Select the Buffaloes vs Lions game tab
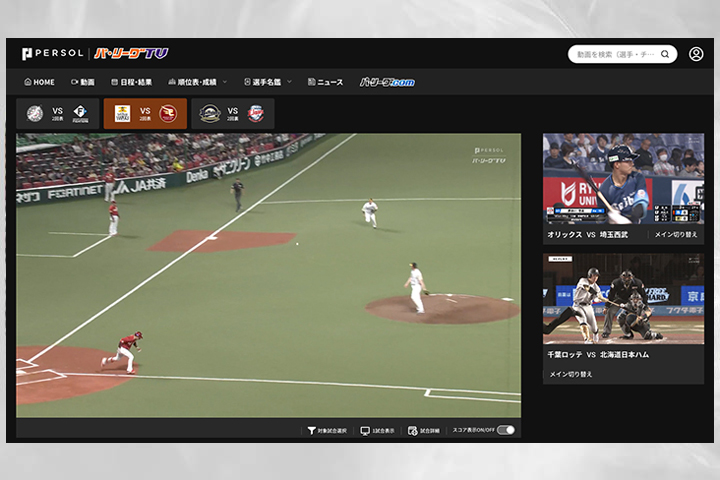The height and width of the screenshot is (480, 720). click(x=233, y=113)
